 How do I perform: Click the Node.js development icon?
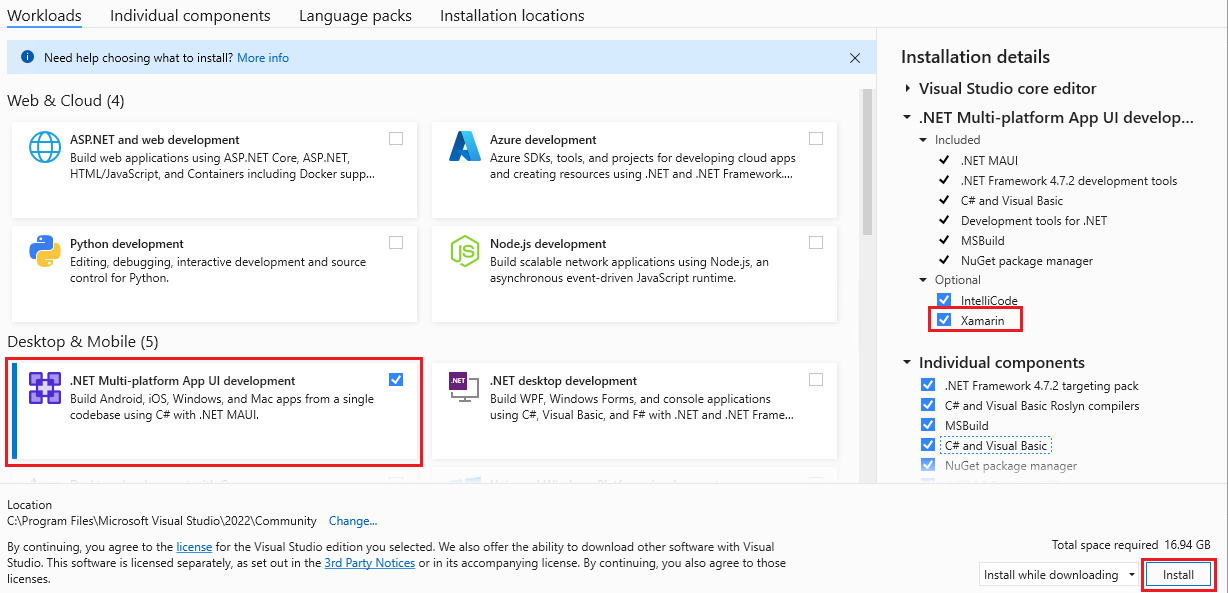coord(464,251)
